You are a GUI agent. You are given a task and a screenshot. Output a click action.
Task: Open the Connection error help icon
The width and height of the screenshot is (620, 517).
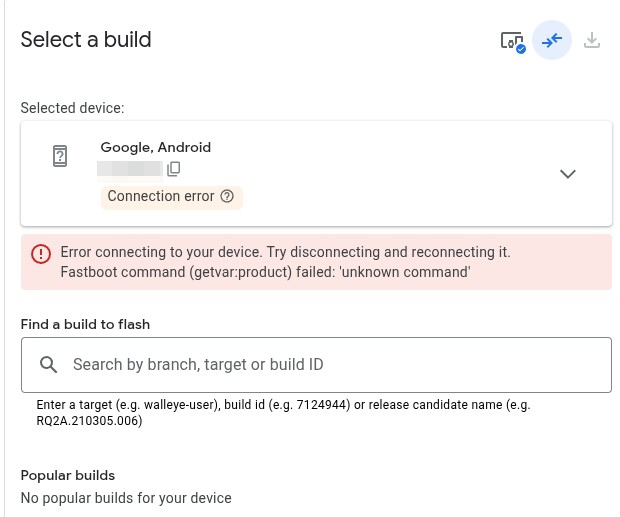[x=227, y=196]
